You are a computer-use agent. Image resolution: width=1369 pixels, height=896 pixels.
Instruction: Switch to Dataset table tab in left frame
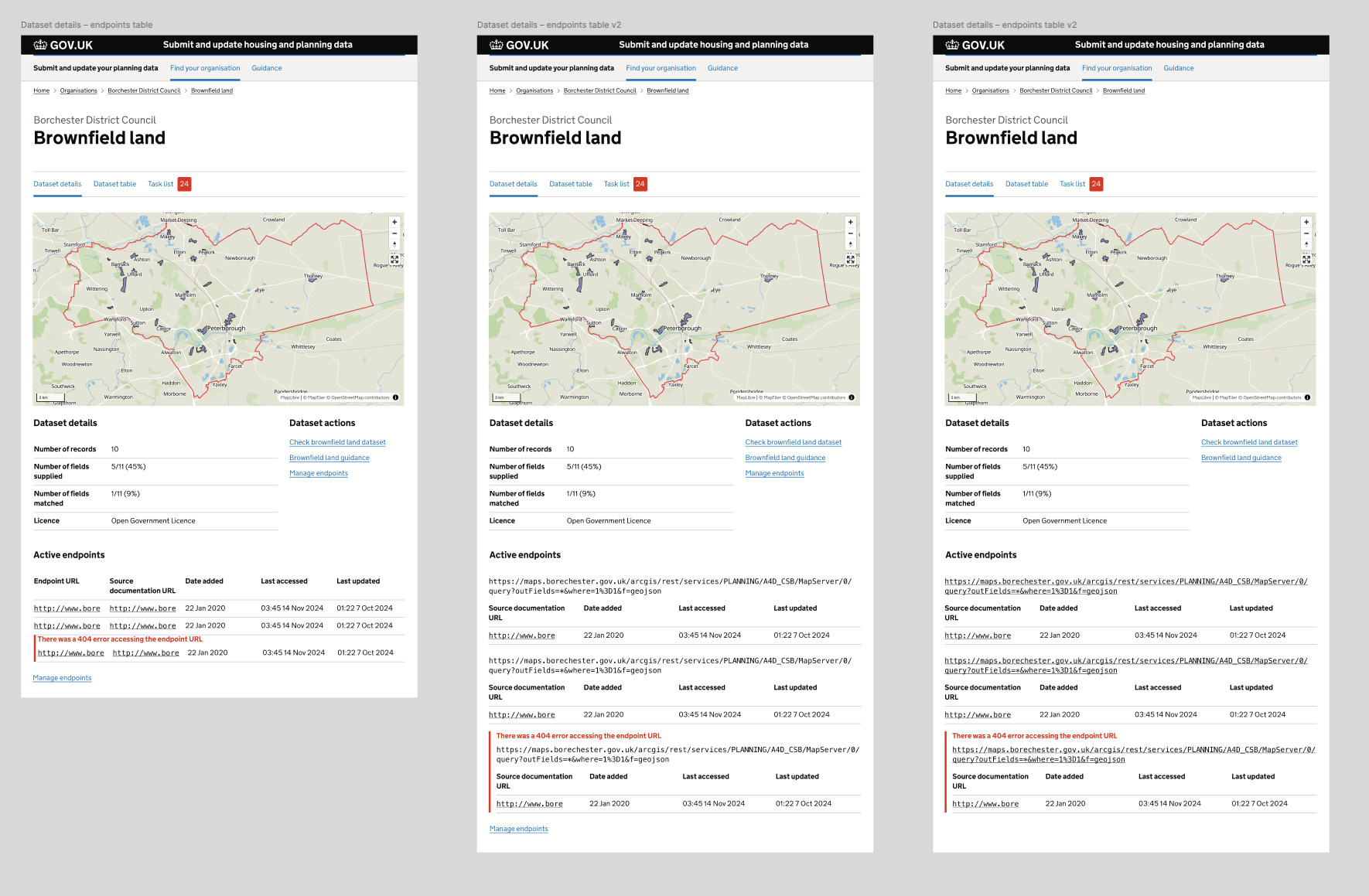coord(114,184)
